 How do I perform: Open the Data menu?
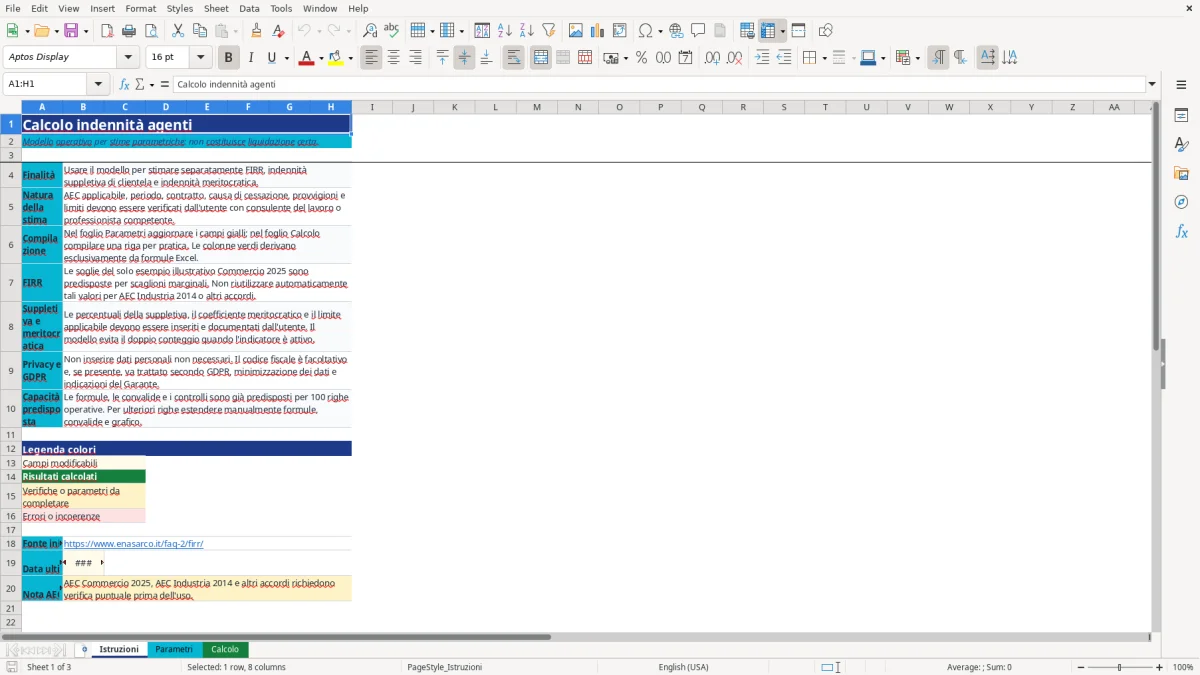tap(249, 8)
